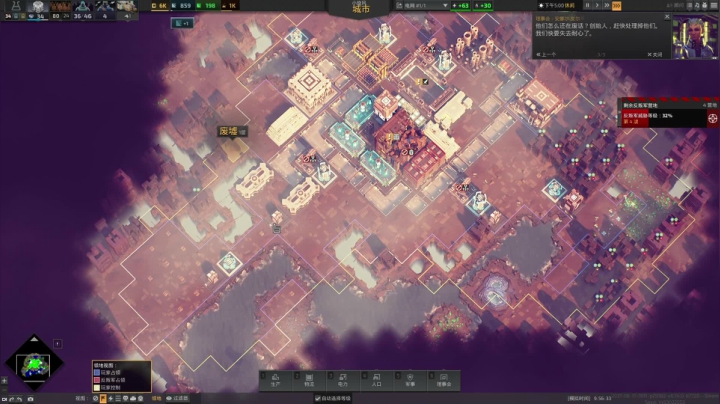Click 关闭 to close council message

[655, 55]
